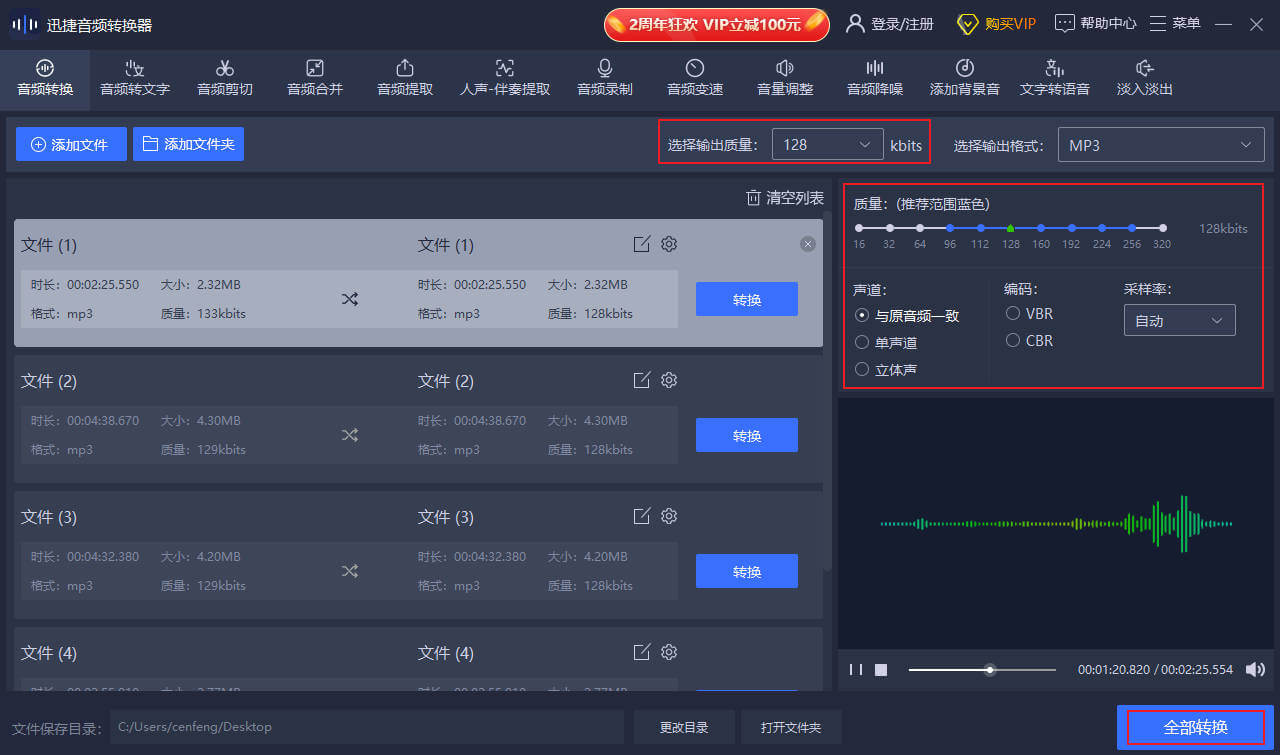Open the output quality dropdown showing 128
Screen dimensions: 1280x755
(827, 144)
